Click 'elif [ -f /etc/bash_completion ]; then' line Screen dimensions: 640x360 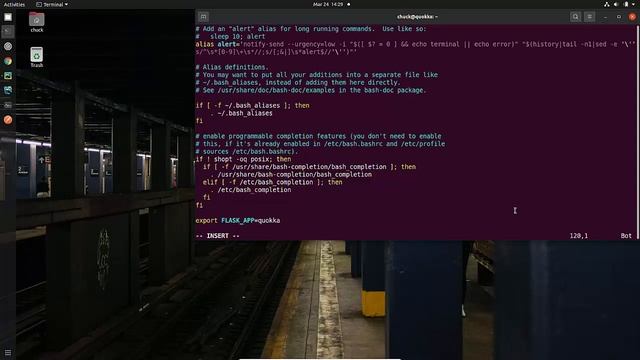coord(272,182)
